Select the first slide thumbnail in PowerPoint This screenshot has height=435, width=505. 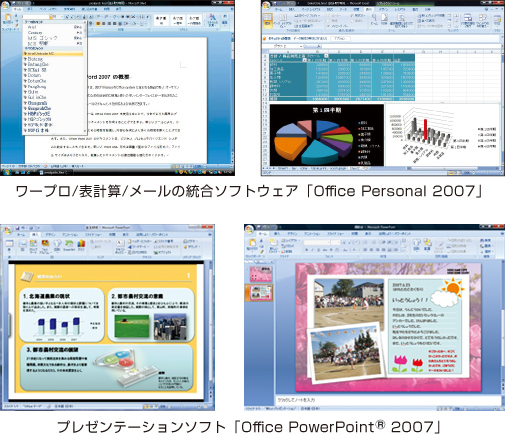[261, 274]
